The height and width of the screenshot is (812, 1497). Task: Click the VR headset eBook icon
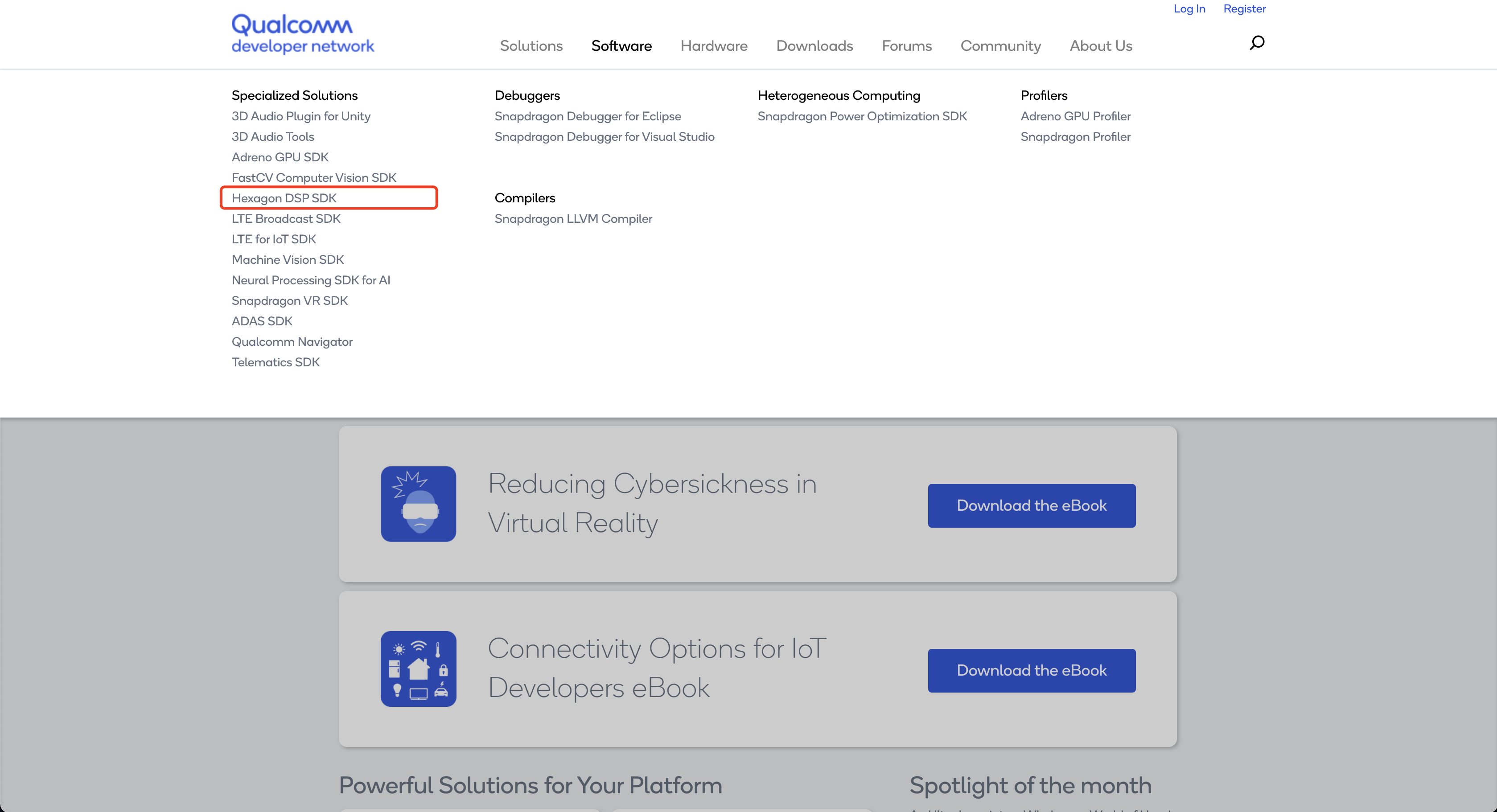point(419,504)
